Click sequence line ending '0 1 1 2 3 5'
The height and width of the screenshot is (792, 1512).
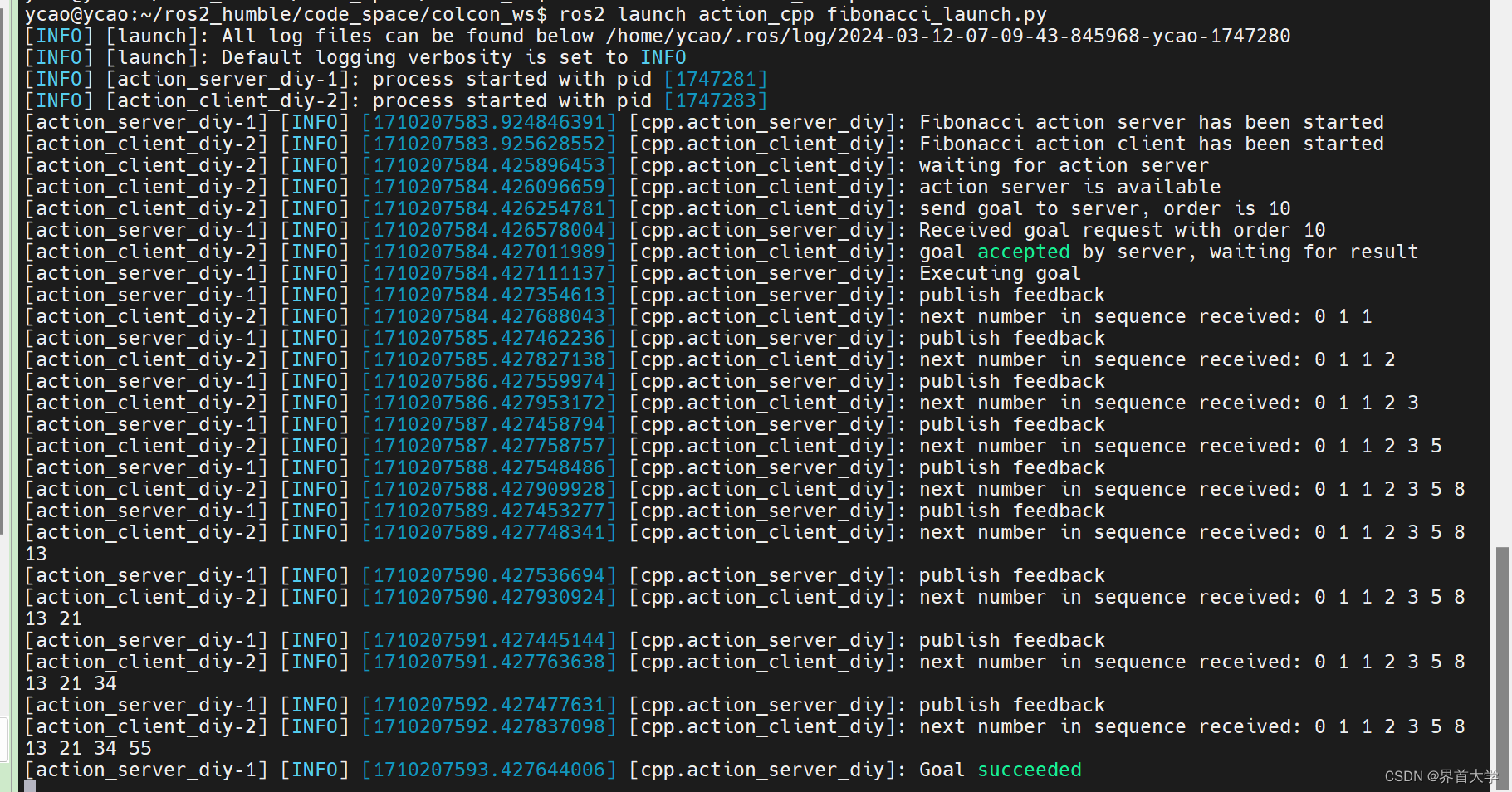[x=1181, y=446]
